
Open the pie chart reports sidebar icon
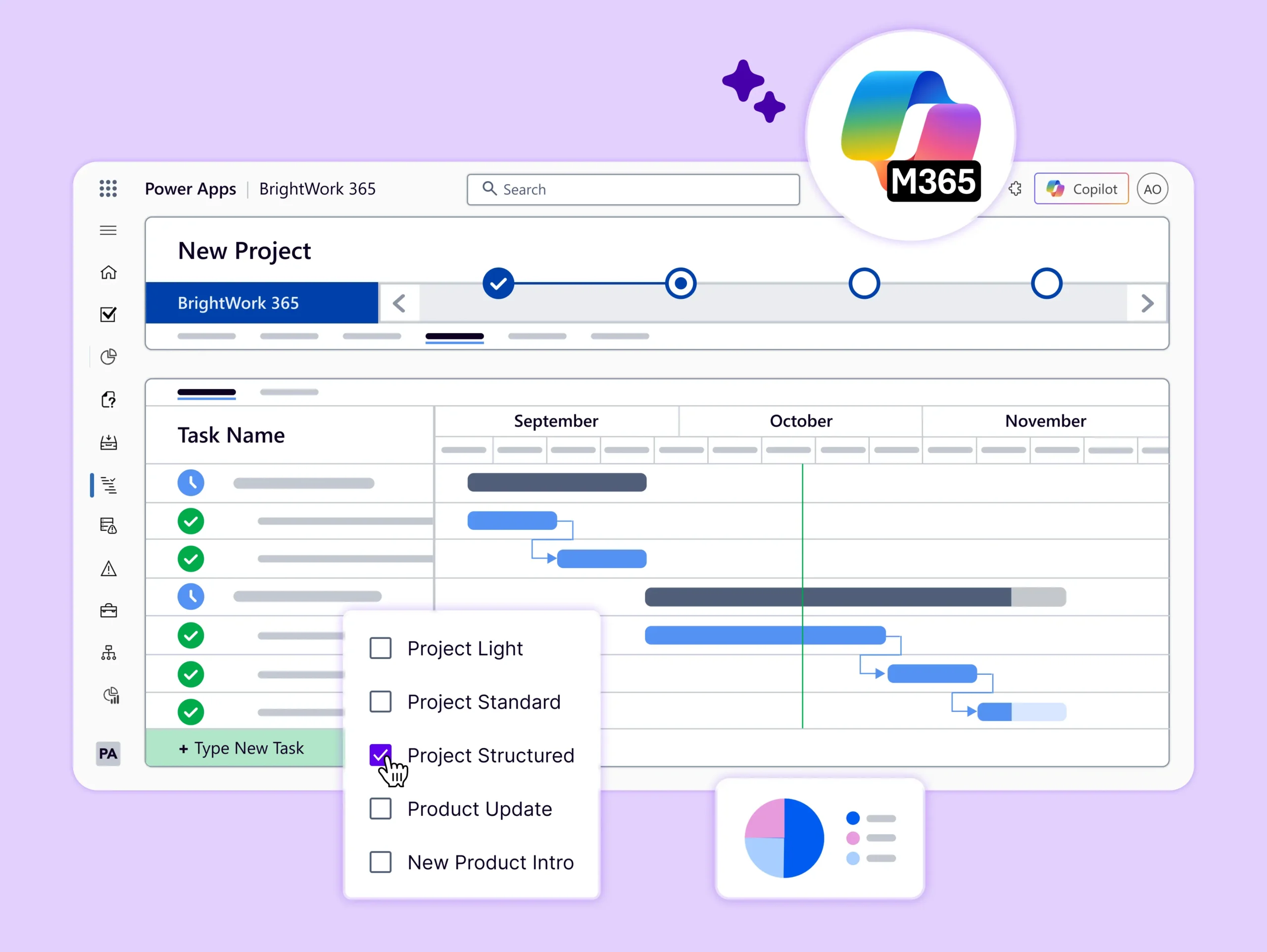pos(108,357)
